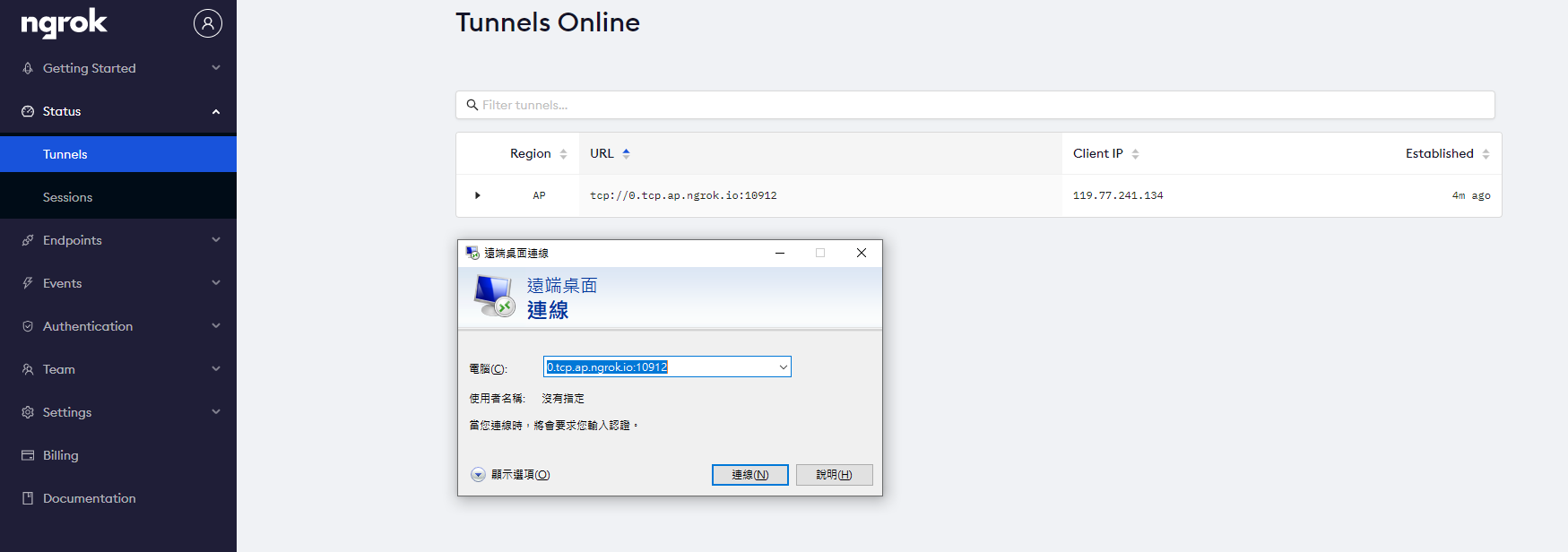Click the Authentication shield icon
1568x552 pixels.
click(28, 326)
